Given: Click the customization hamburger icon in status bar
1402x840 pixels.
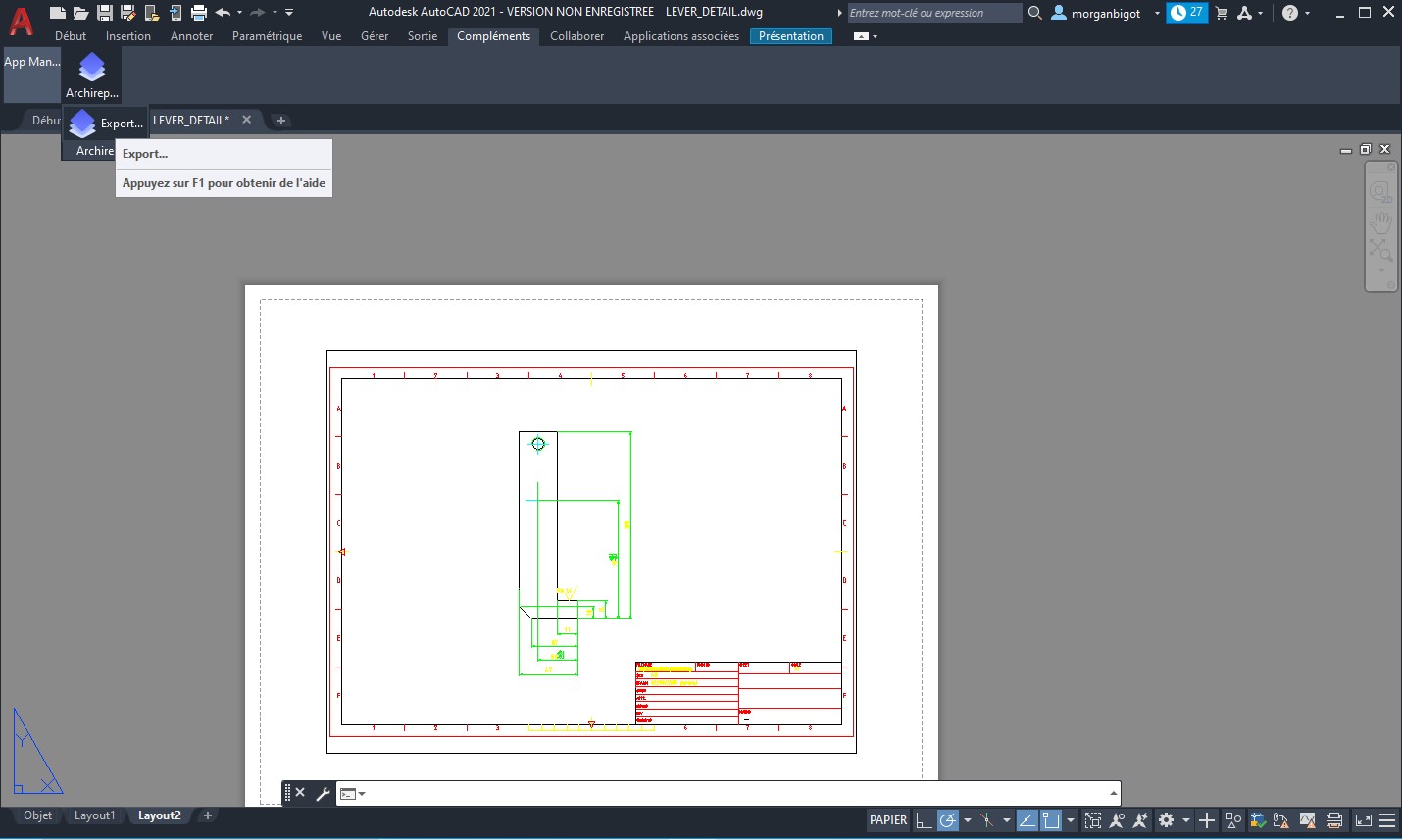Looking at the screenshot, I should (x=1387, y=820).
